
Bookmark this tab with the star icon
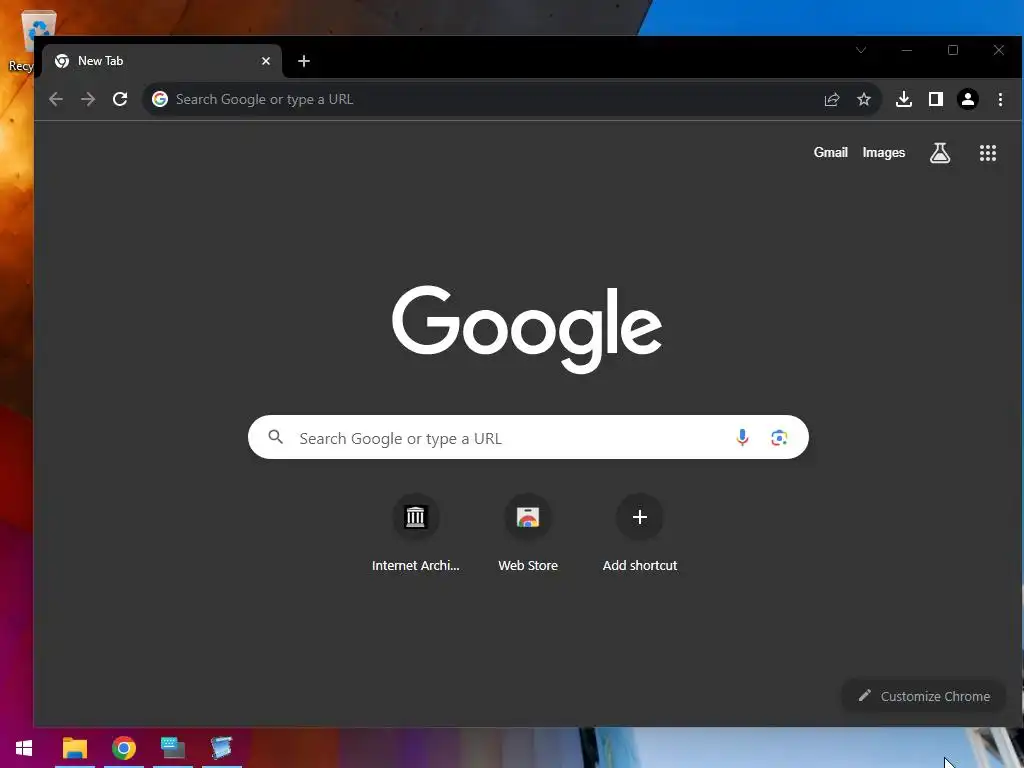click(864, 99)
